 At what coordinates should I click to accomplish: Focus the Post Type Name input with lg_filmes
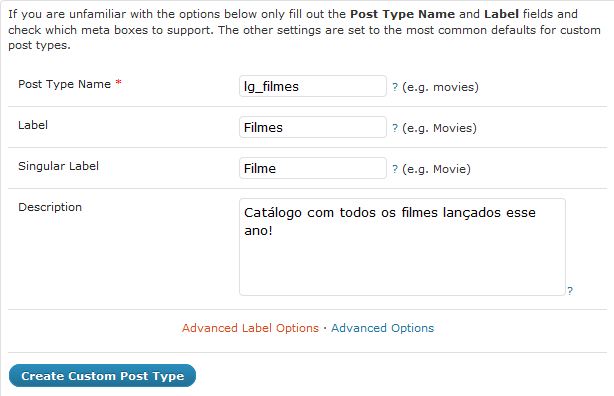point(312,86)
